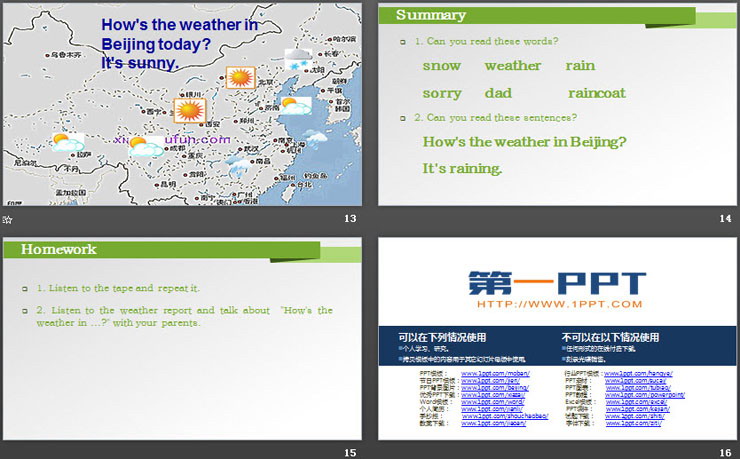The height and width of the screenshot is (459, 740).
Task: Follow the www.1ppt.com/excel/ link
Action: pyautogui.click(x=650, y=402)
